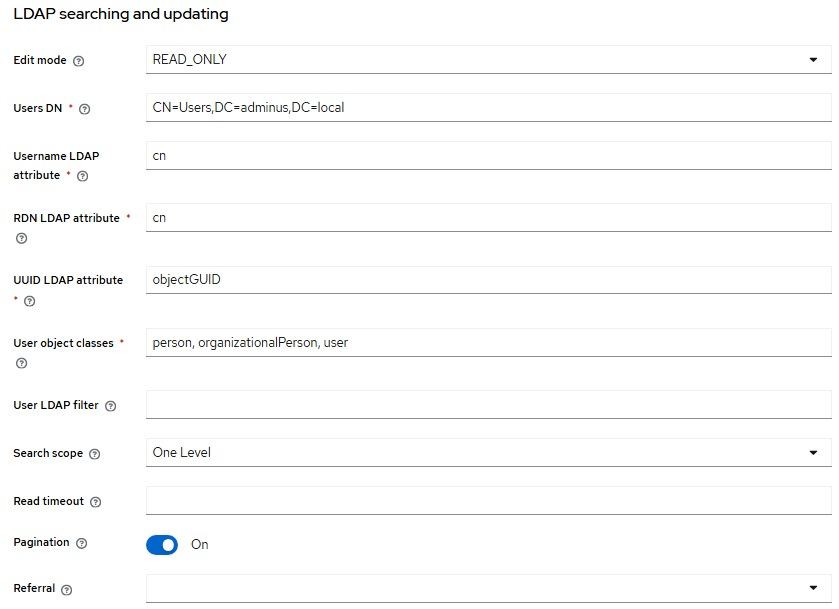Click the Edit mode label
This screenshot has width=839, height=609.
(x=40, y=60)
